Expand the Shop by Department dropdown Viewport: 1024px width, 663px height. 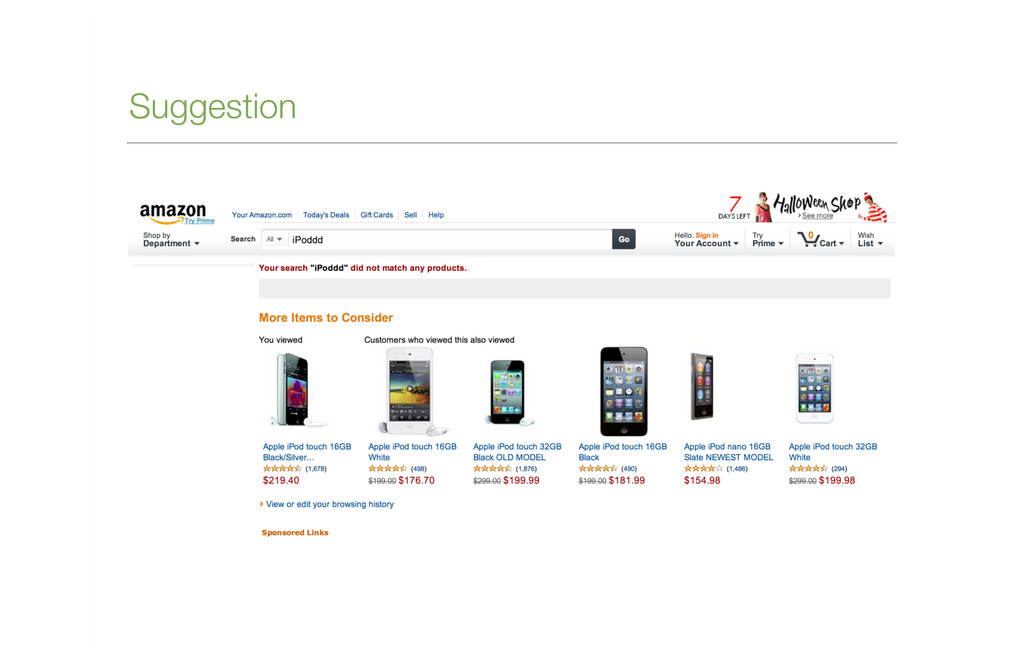coord(171,240)
